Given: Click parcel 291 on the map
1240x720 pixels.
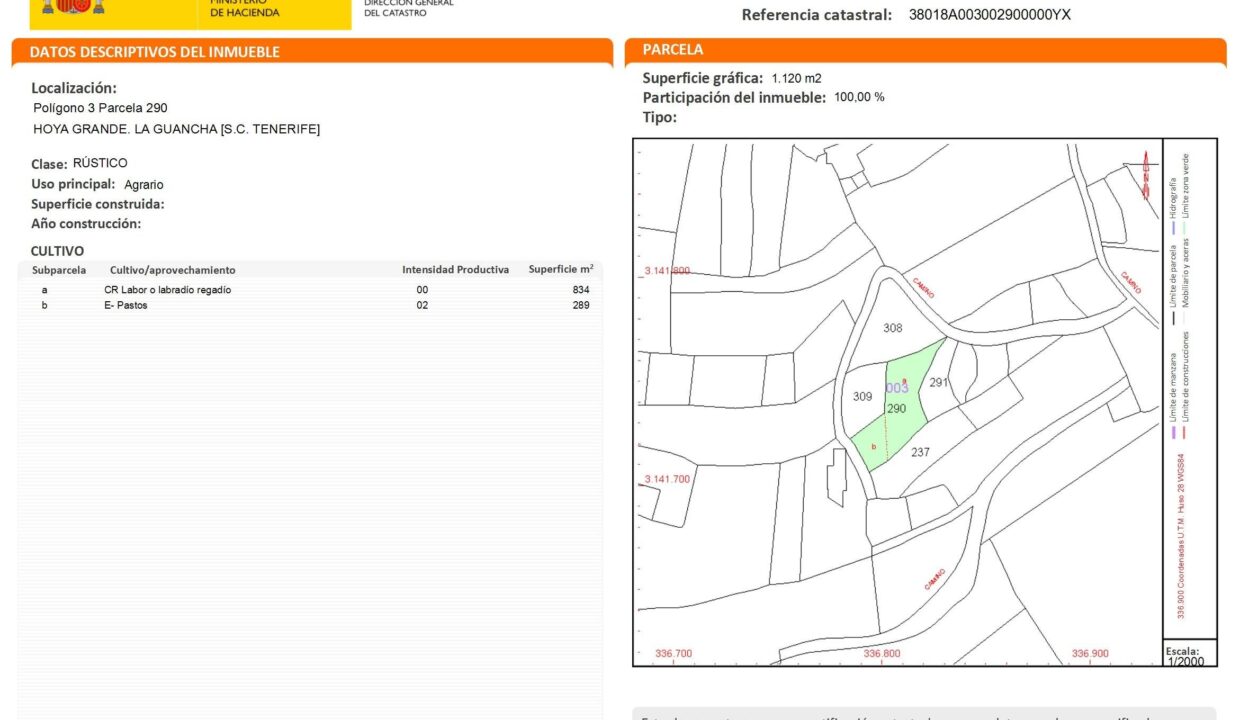Looking at the screenshot, I should pos(938,383).
